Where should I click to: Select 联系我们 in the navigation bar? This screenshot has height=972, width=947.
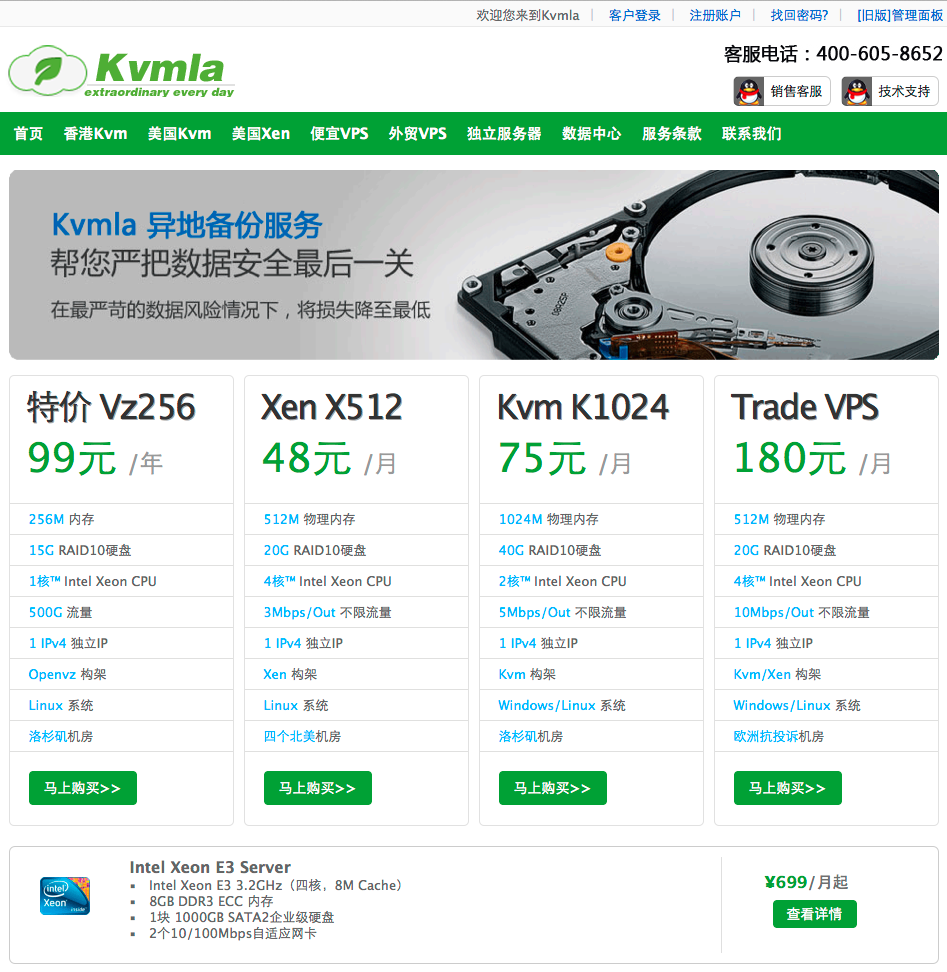pyautogui.click(x=752, y=133)
